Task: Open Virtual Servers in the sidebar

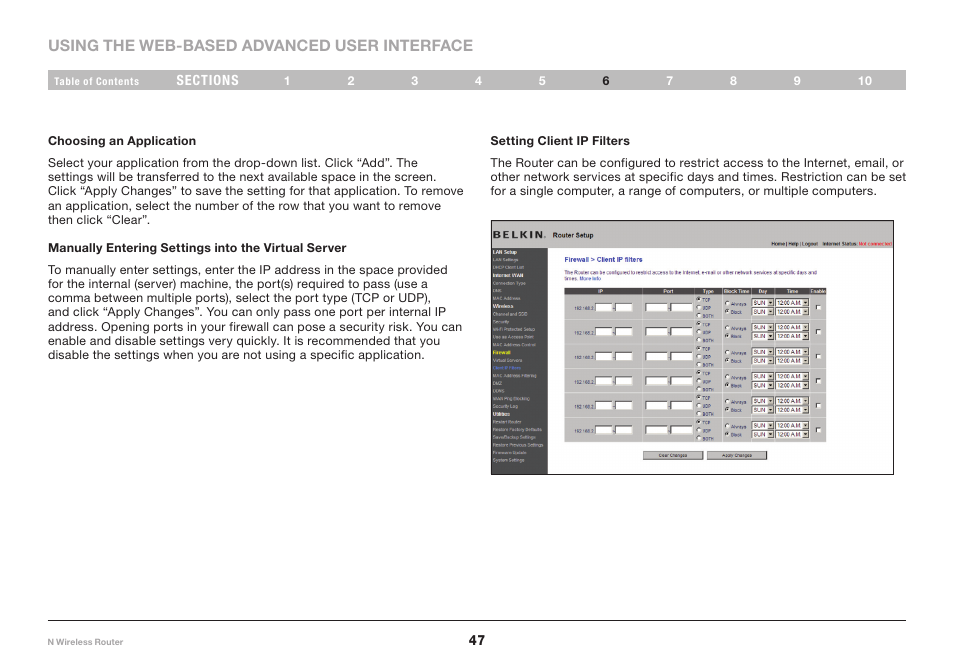Action: pyautogui.click(x=507, y=360)
